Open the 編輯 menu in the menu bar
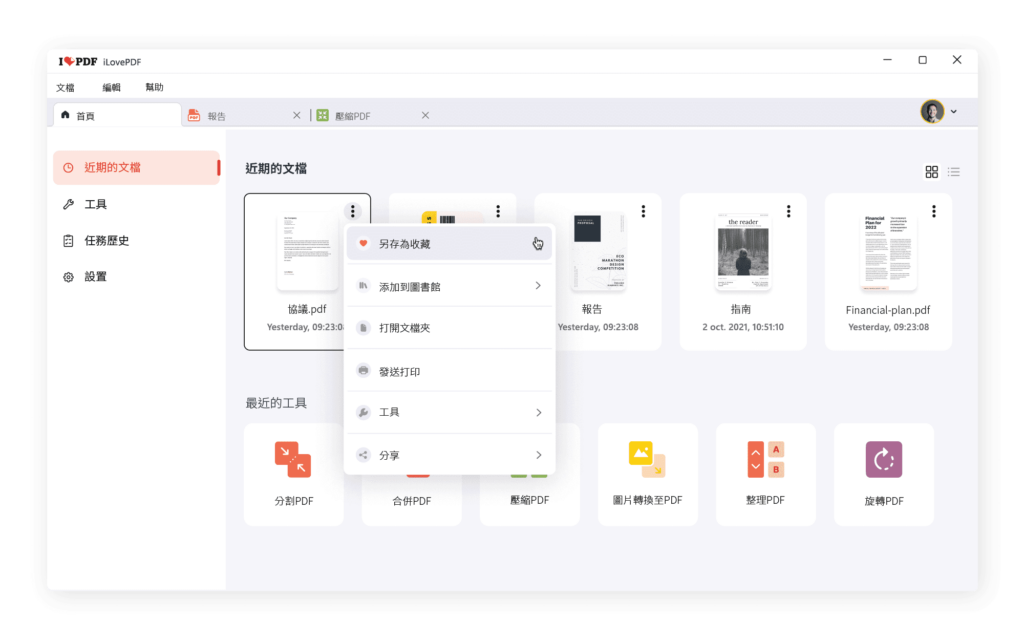This screenshot has height=642, width=1024. tap(112, 88)
